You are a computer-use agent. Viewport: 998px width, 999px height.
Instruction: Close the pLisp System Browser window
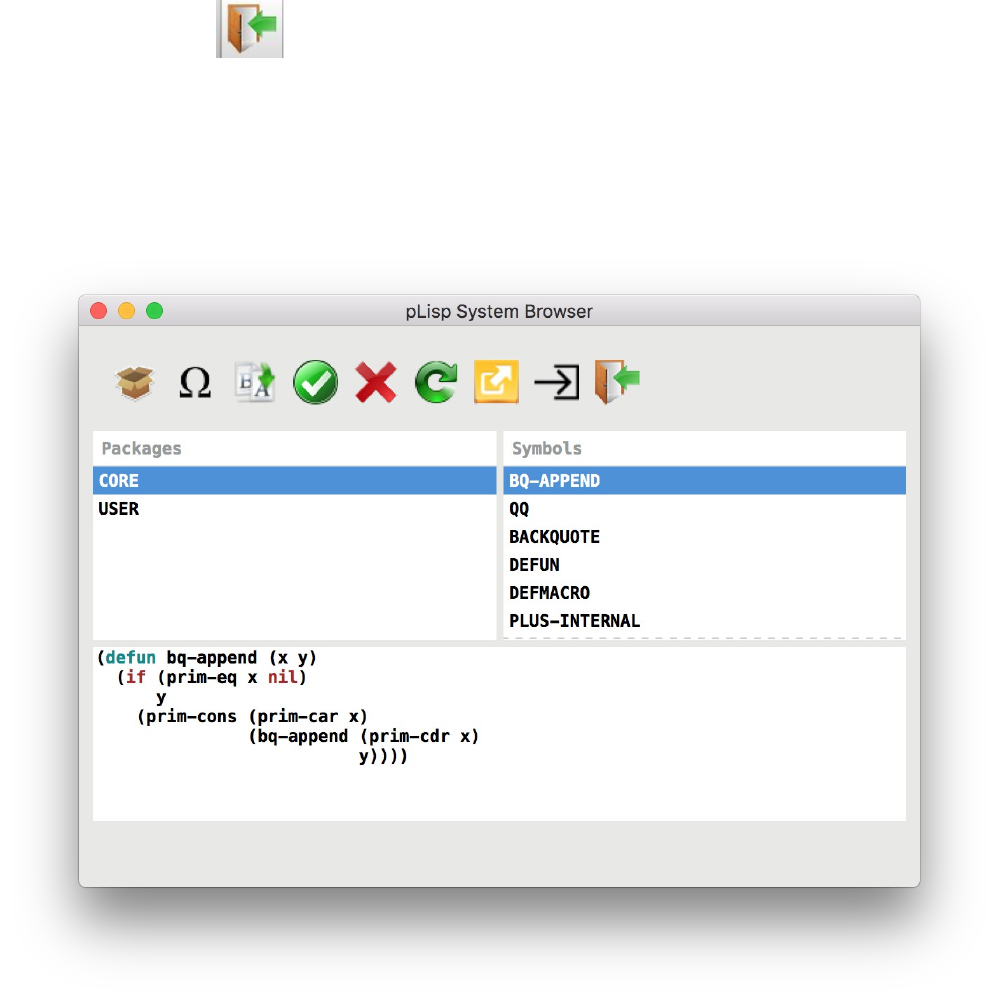coord(99,311)
